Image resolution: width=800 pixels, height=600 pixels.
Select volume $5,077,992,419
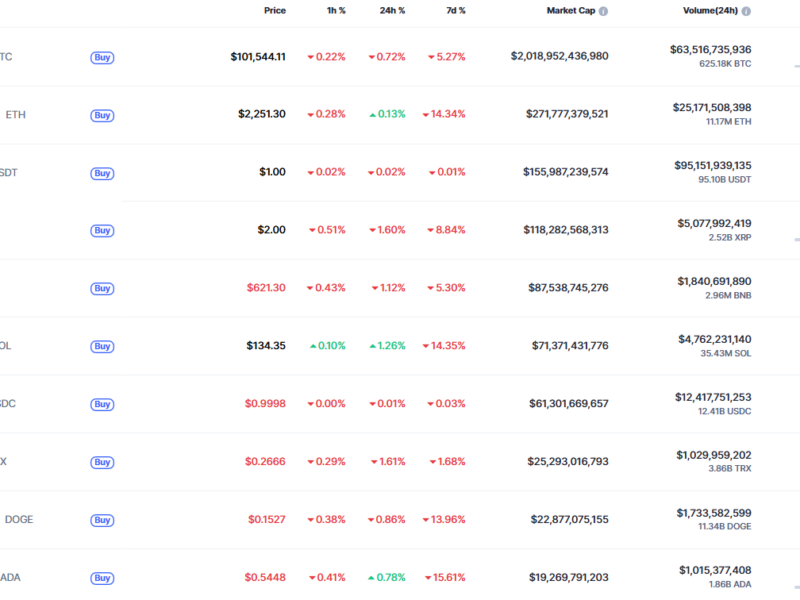[714, 223]
